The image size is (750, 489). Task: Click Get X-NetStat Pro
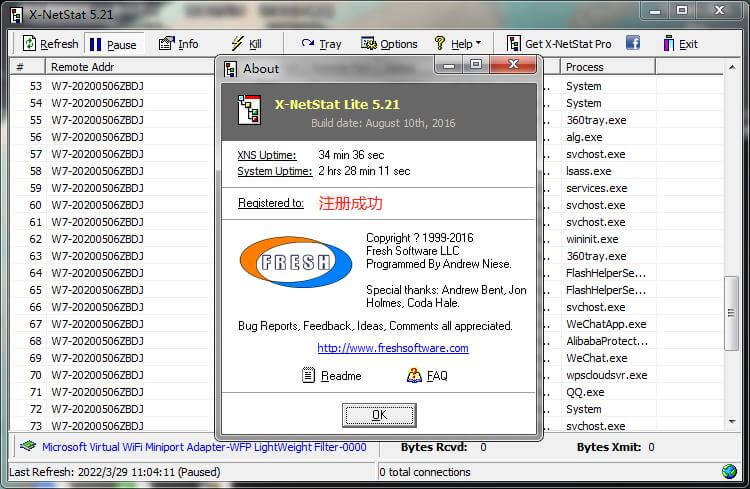pyautogui.click(x=559, y=44)
